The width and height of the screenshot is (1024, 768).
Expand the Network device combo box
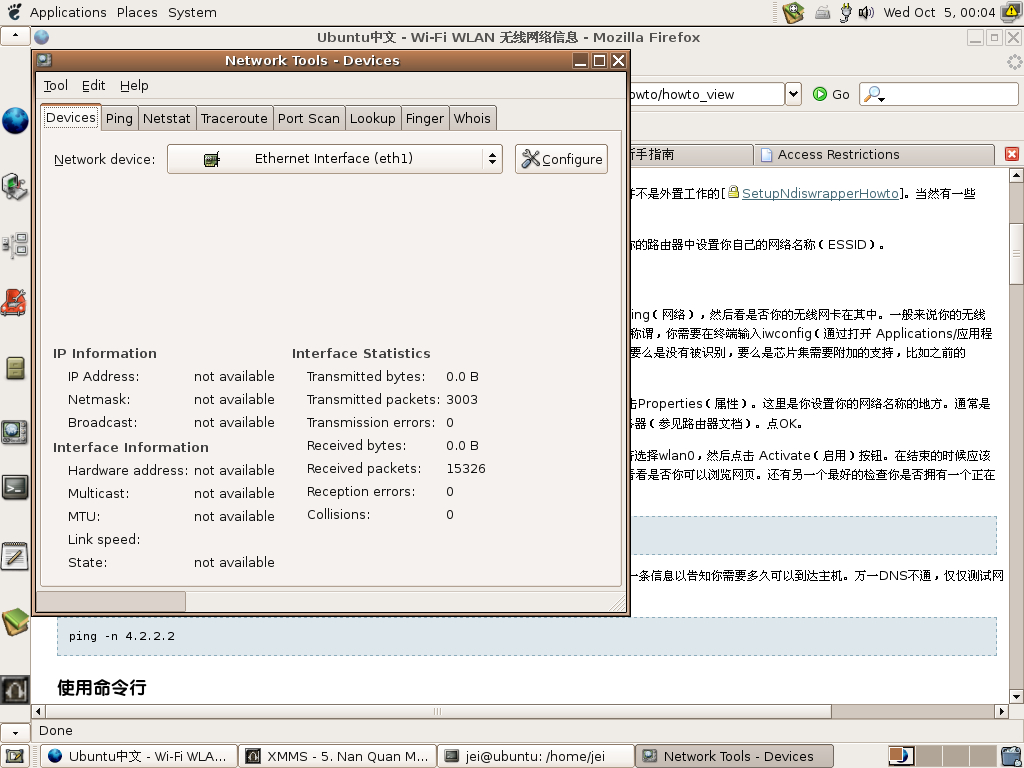[334, 159]
